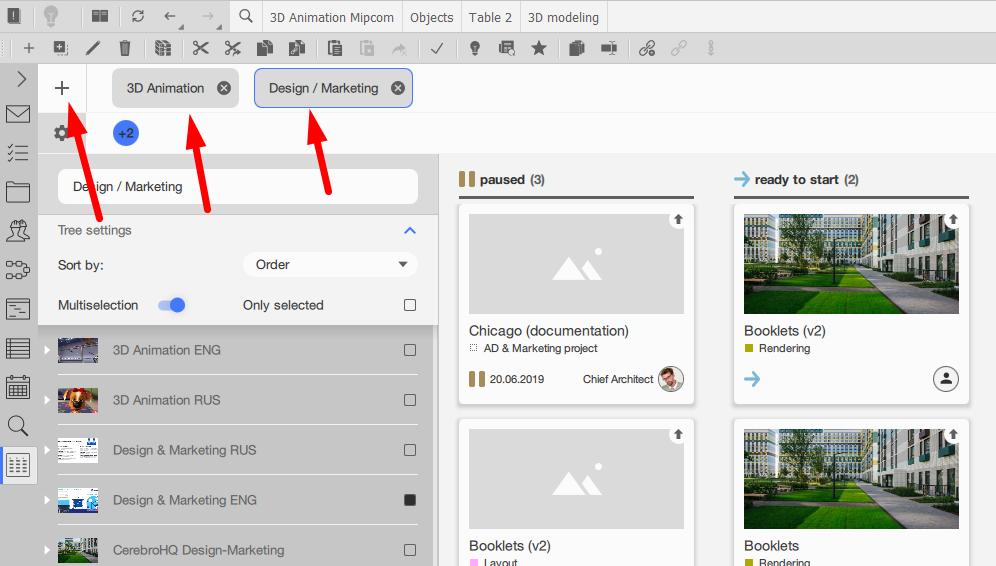Open the layout panels icon
The image size is (996, 566).
click(x=100, y=17)
